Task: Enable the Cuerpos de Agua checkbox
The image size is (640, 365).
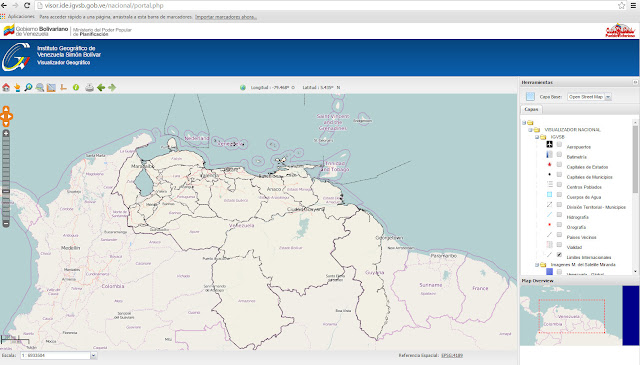Action: pos(559,194)
